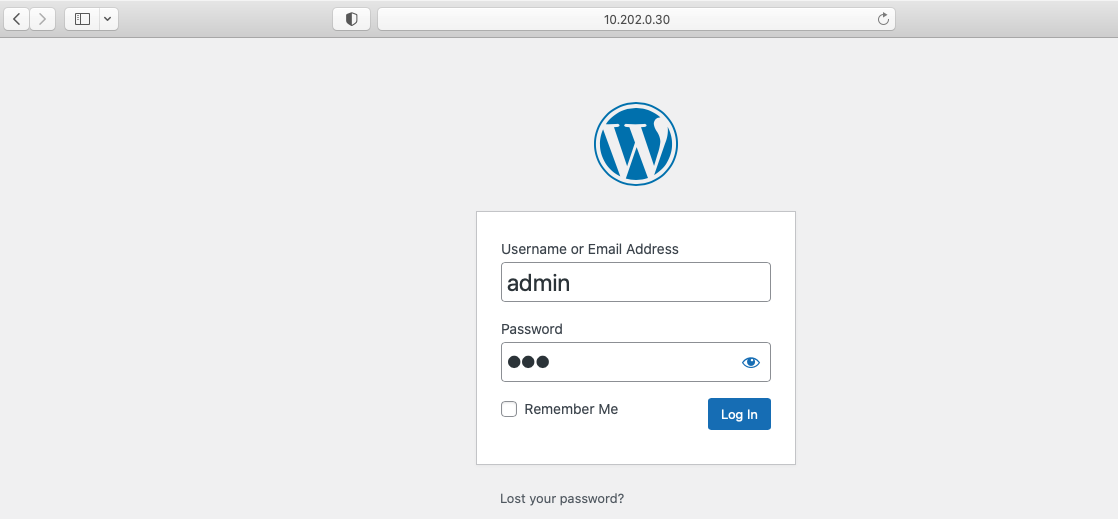Click the Username or Email Address label
Screen dimensions: 1118x519
[x=590, y=249]
